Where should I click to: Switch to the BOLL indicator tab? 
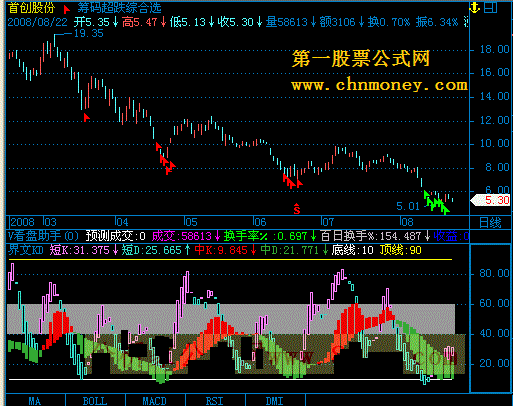[95, 401]
